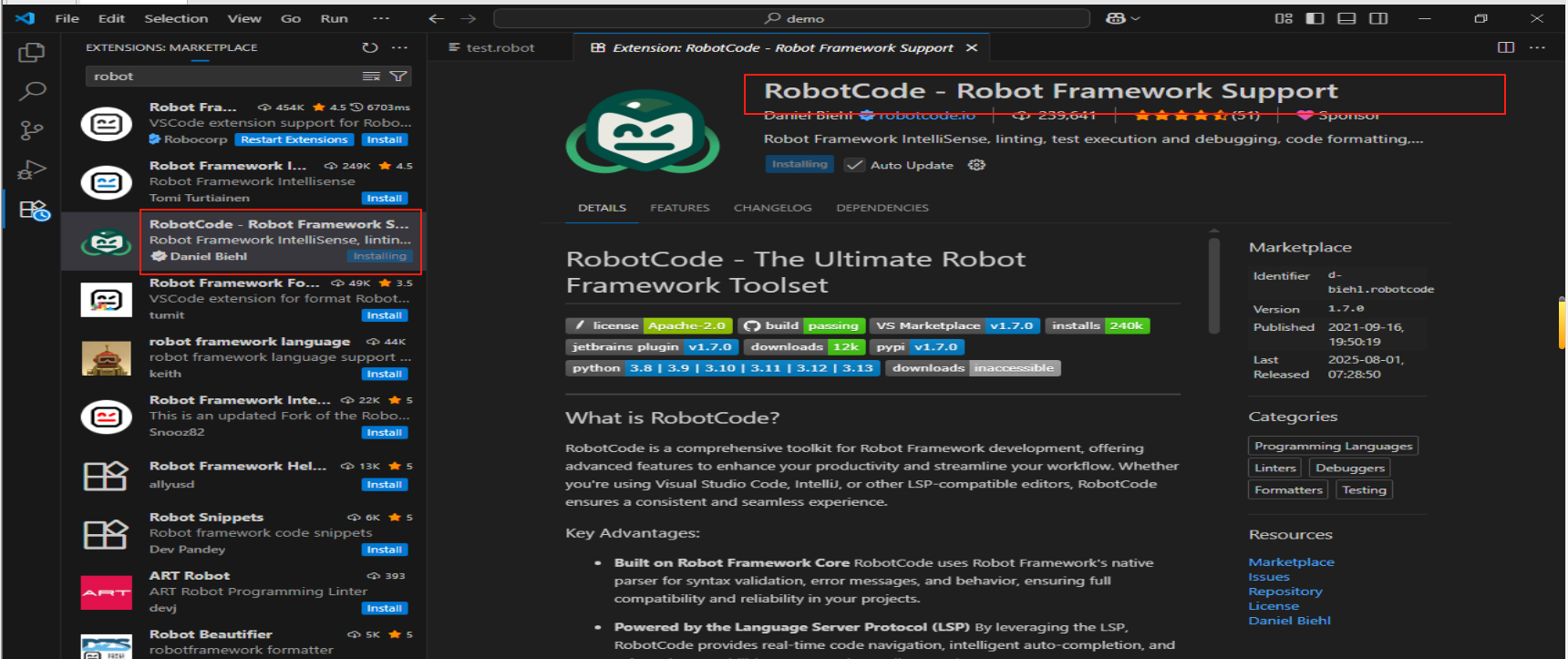The height and width of the screenshot is (659, 1568).
Task: Click the Sponsor link
Action: pyautogui.click(x=1338, y=115)
